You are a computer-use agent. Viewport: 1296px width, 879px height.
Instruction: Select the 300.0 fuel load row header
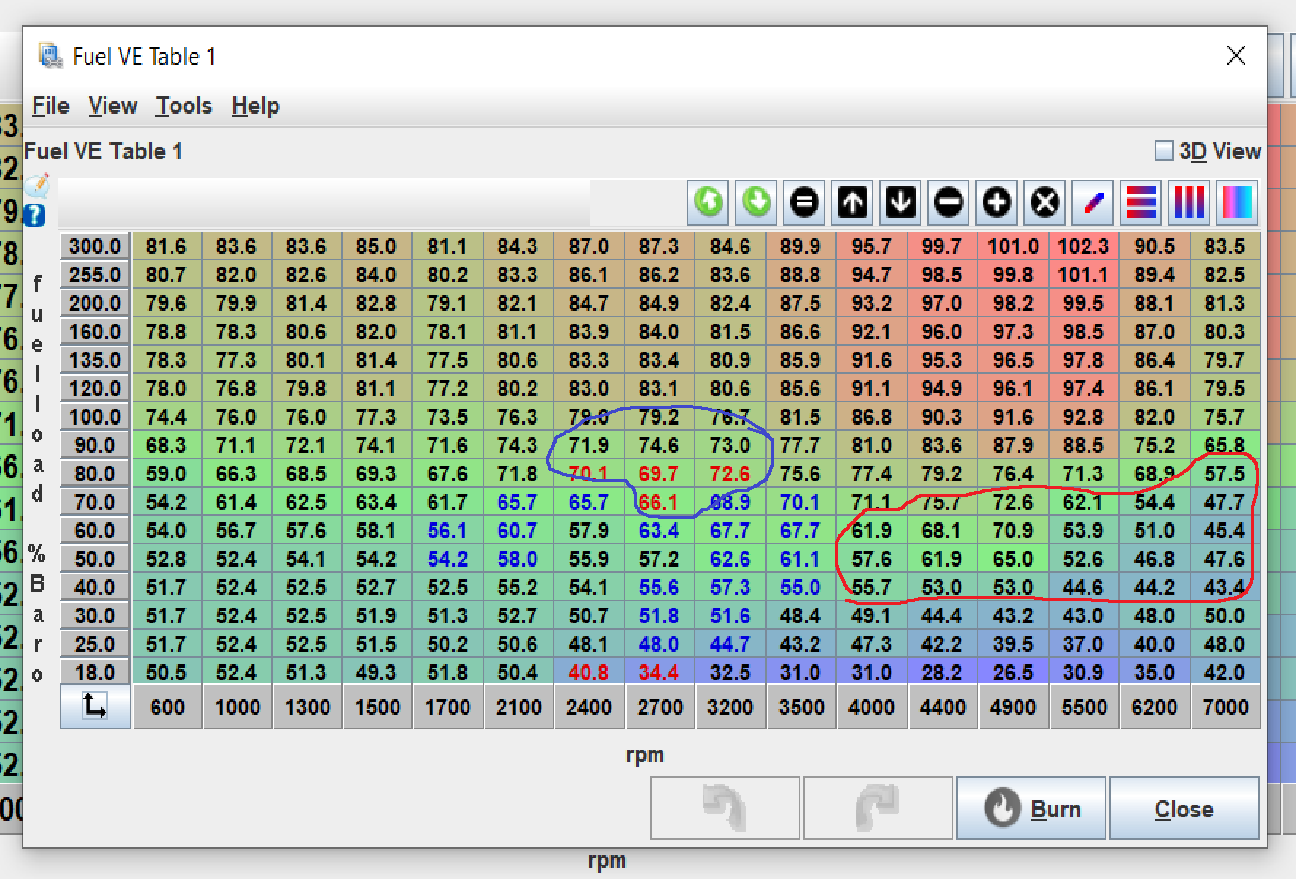pyautogui.click(x=95, y=246)
